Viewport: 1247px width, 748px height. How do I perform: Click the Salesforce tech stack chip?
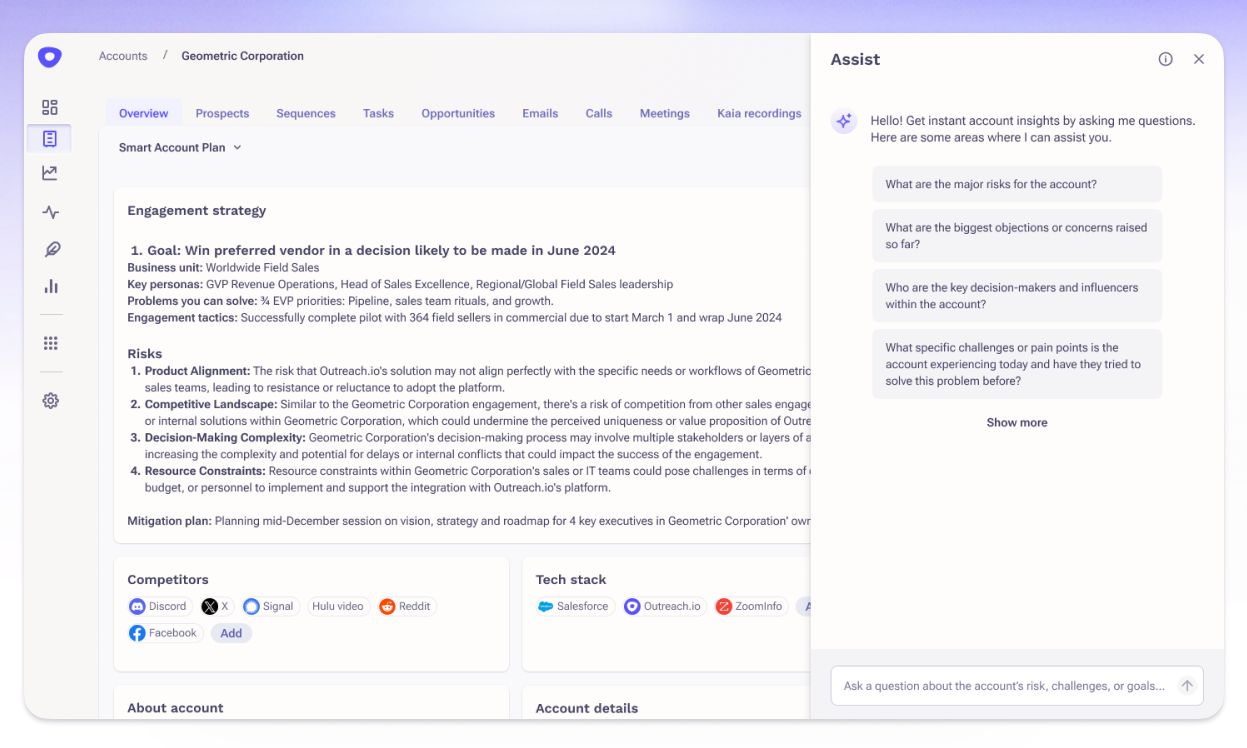pos(574,606)
